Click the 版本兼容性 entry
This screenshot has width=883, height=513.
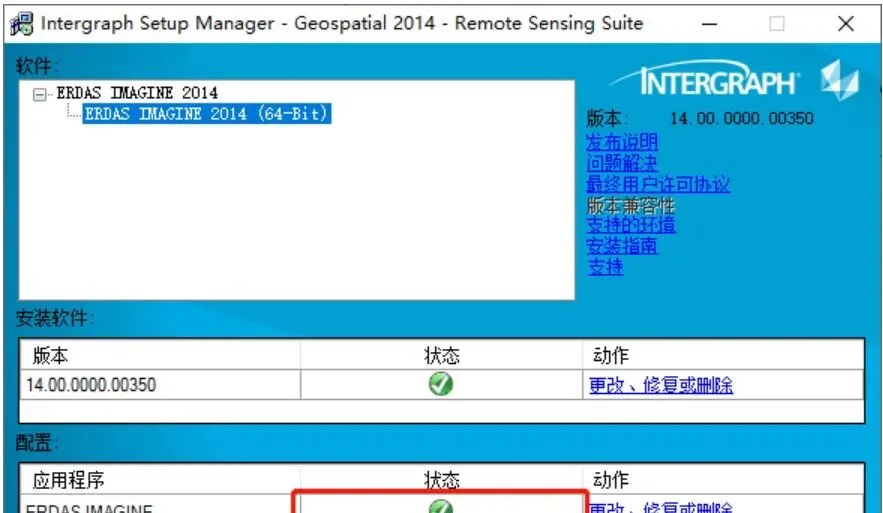tap(631, 204)
